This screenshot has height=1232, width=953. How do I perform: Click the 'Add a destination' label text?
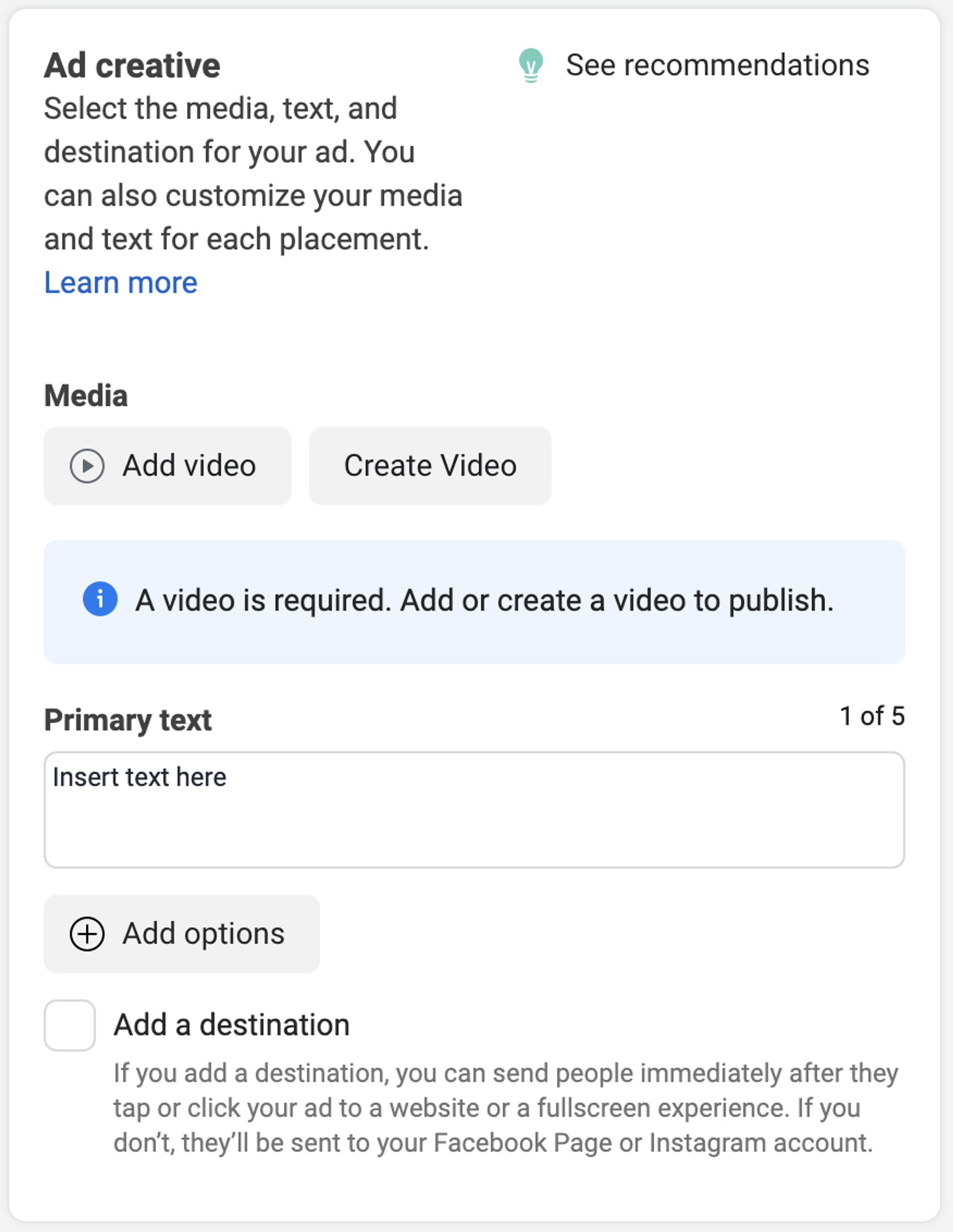click(x=232, y=1025)
